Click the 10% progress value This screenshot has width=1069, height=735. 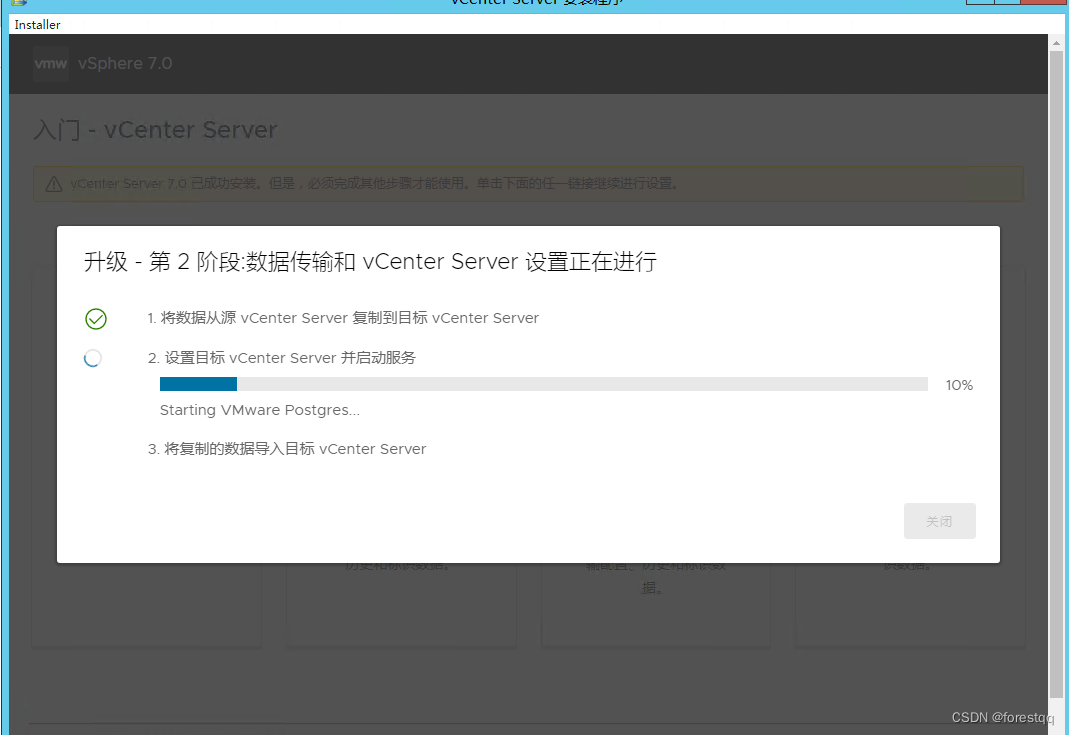coord(959,385)
